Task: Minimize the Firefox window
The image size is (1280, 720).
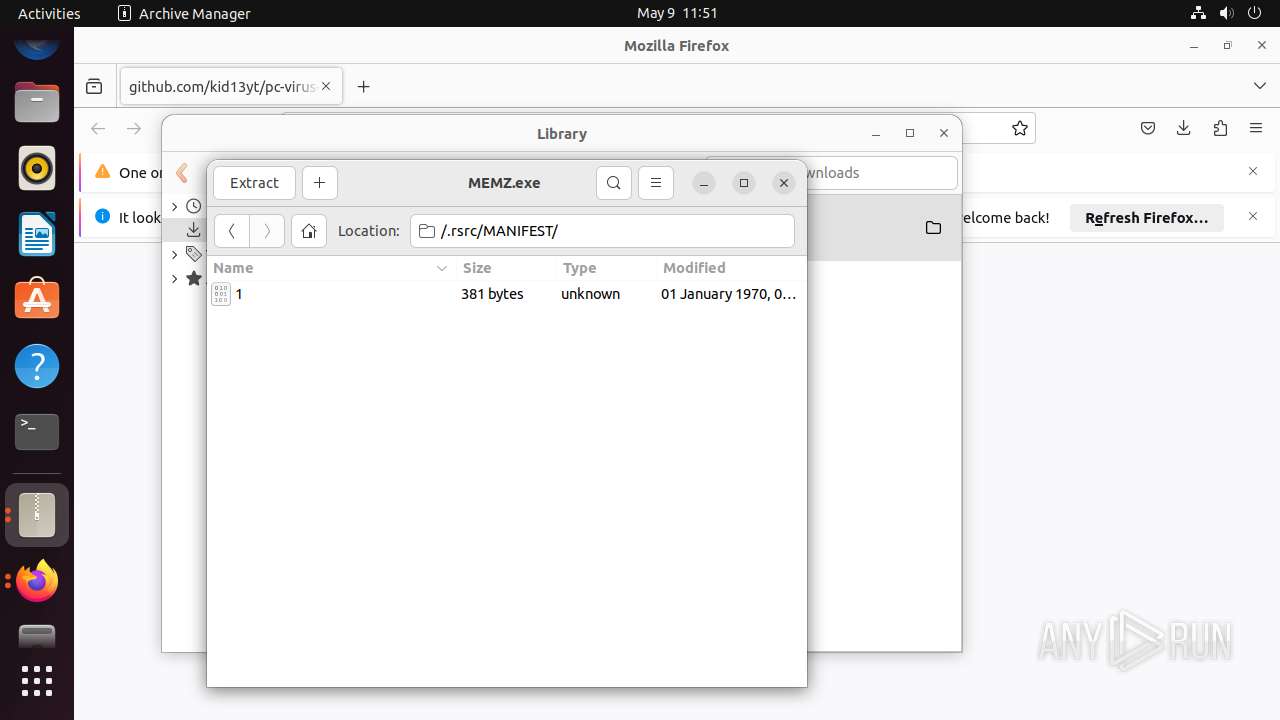Action: pyautogui.click(x=1194, y=46)
